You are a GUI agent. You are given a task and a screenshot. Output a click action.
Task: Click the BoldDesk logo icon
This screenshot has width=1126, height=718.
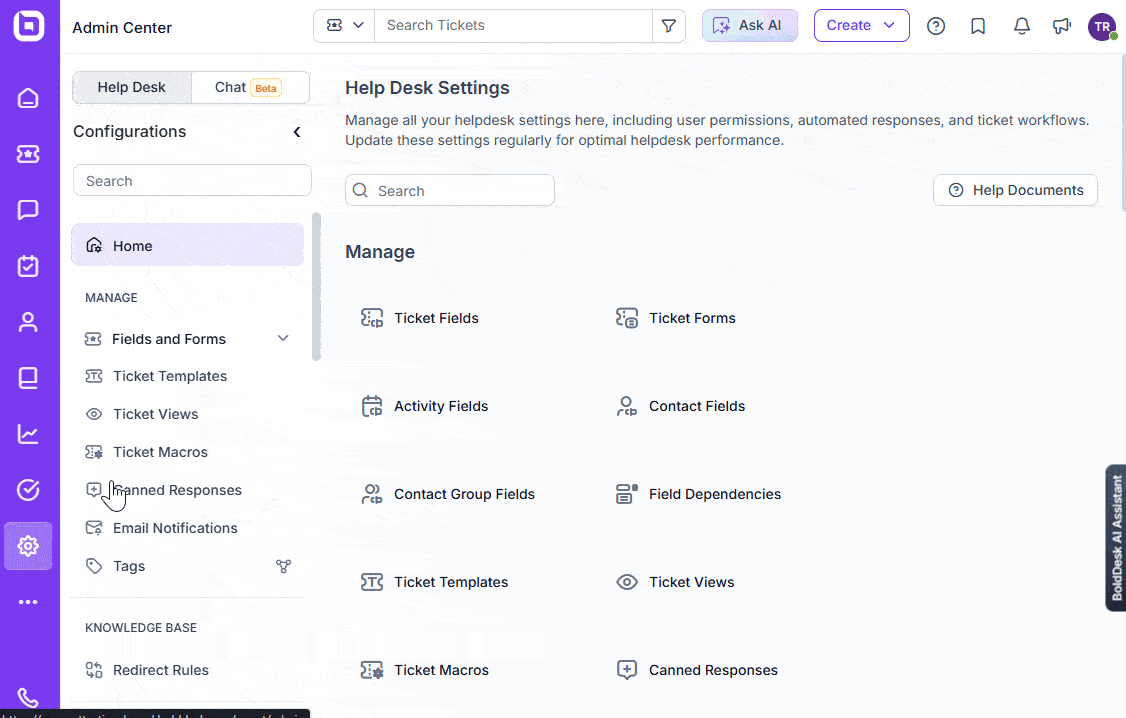[29, 26]
